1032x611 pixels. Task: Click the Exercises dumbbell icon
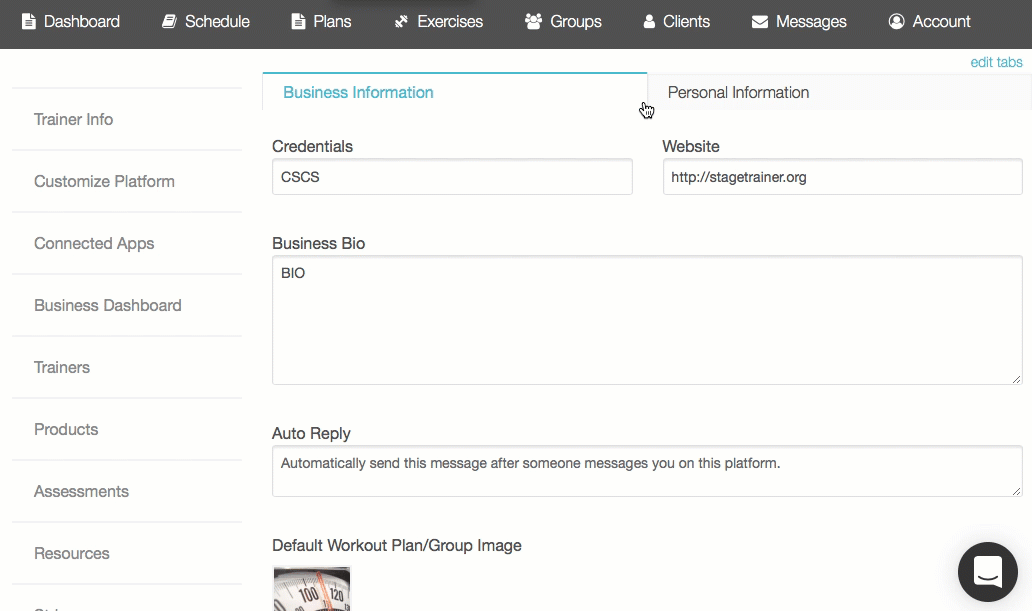(x=401, y=22)
